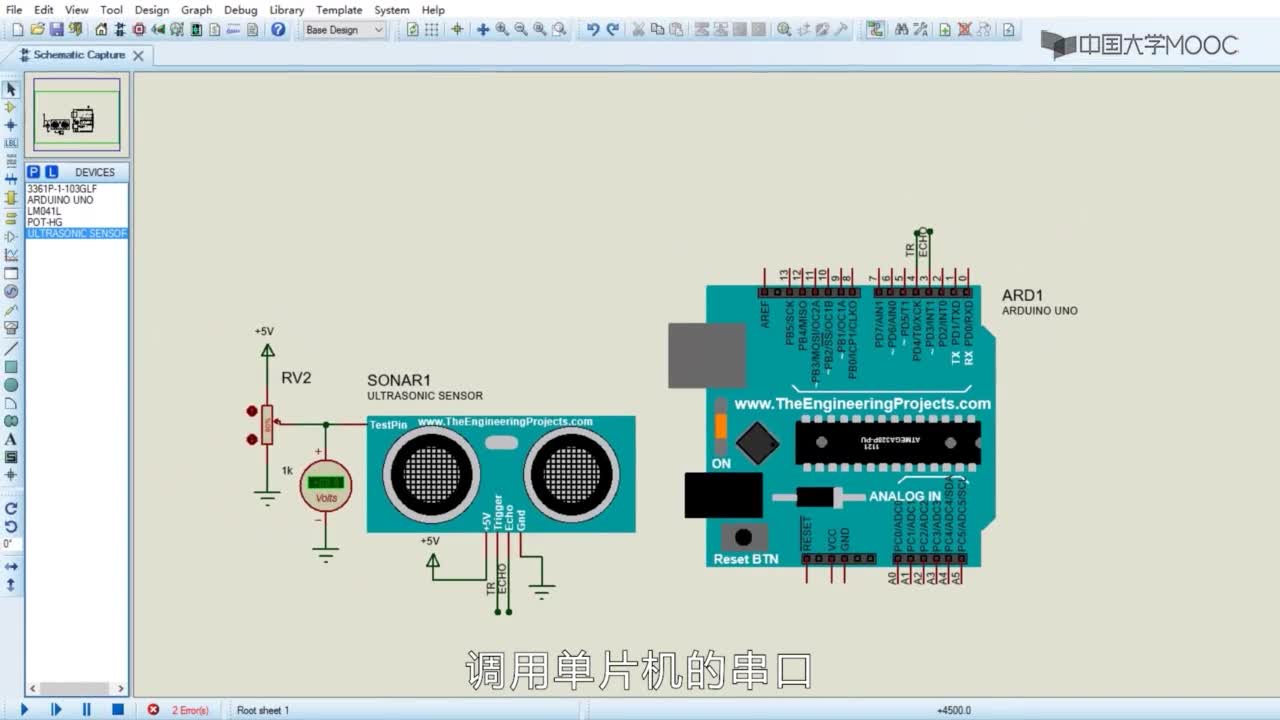Open the Library menu

coord(287,10)
